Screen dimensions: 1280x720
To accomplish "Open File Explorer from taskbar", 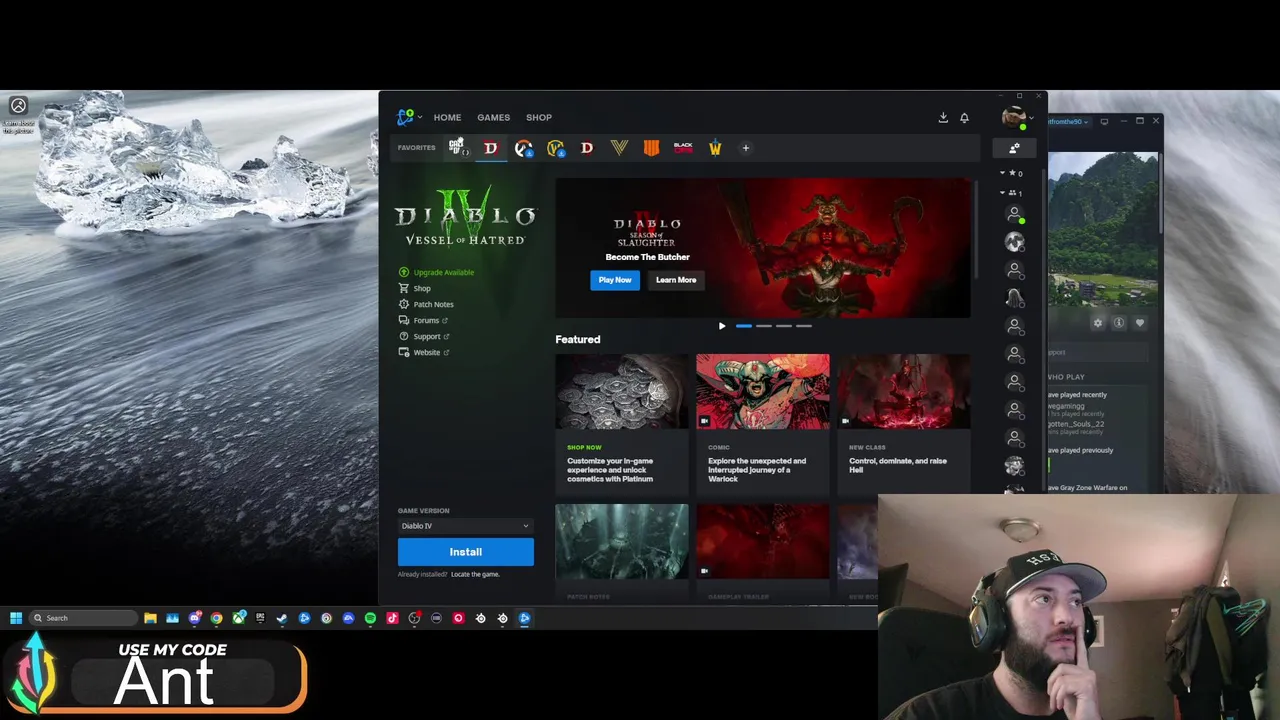I will (x=150, y=618).
